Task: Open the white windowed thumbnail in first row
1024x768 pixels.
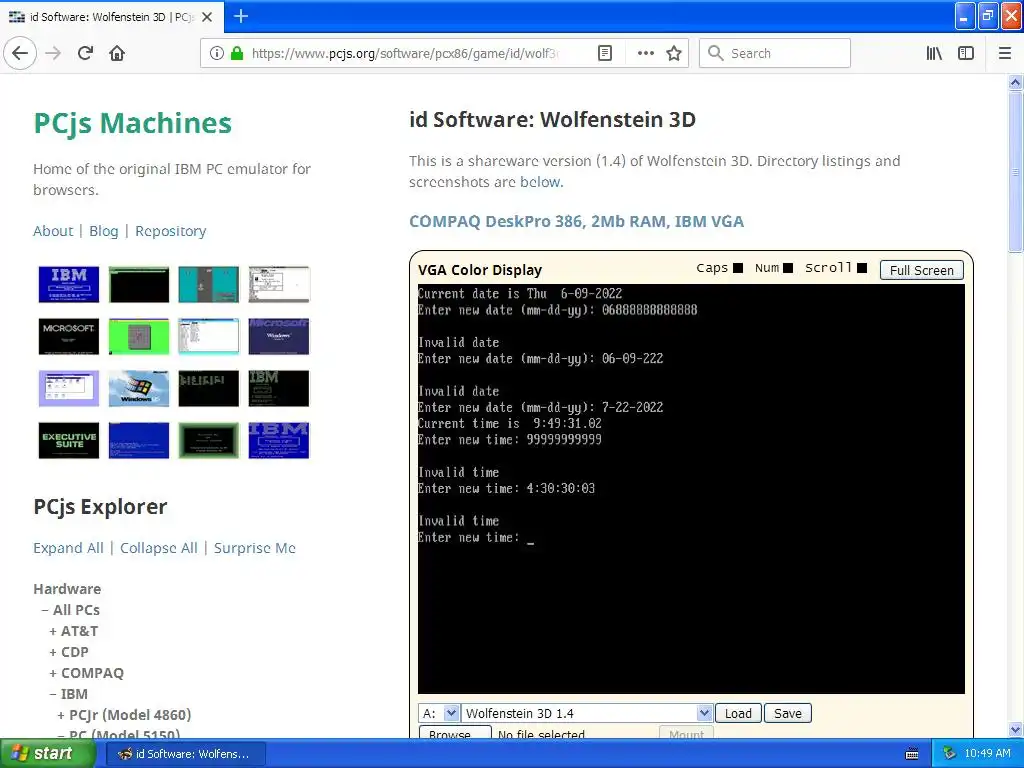Action: pyautogui.click(x=279, y=284)
